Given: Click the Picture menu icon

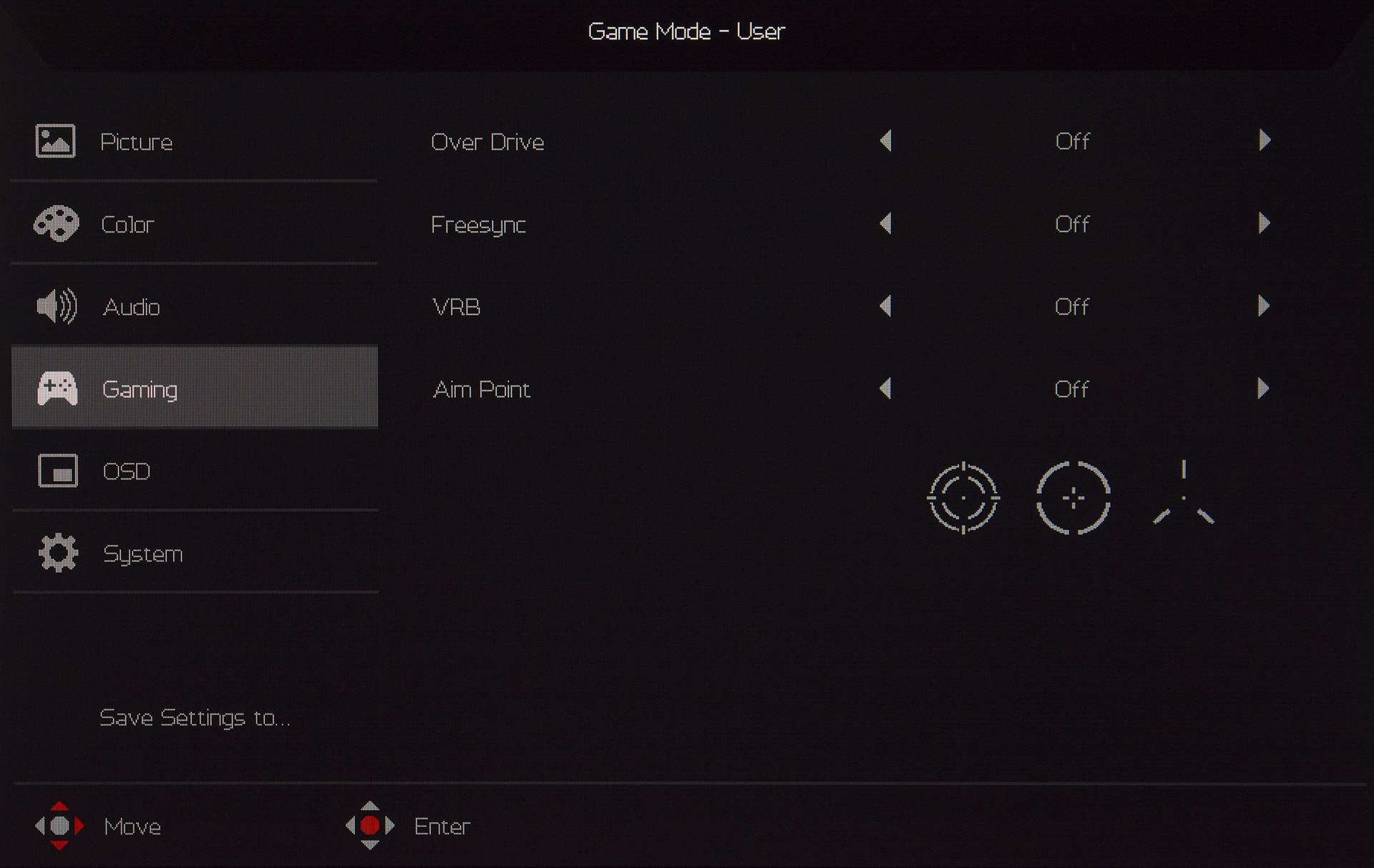Looking at the screenshot, I should 55,140.
